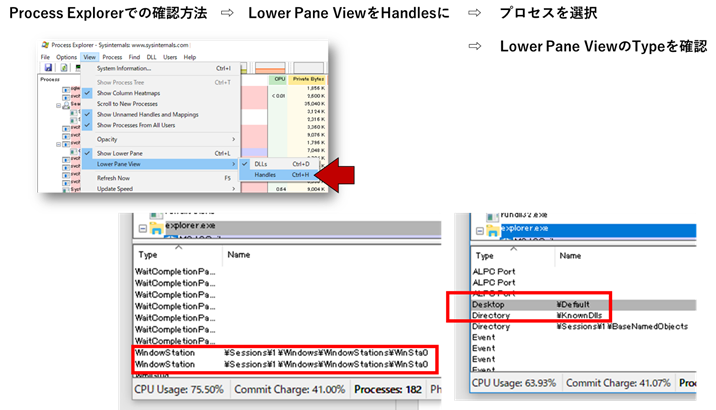Open the Options menu
The image size is (716, 410).
pos(66,57)
